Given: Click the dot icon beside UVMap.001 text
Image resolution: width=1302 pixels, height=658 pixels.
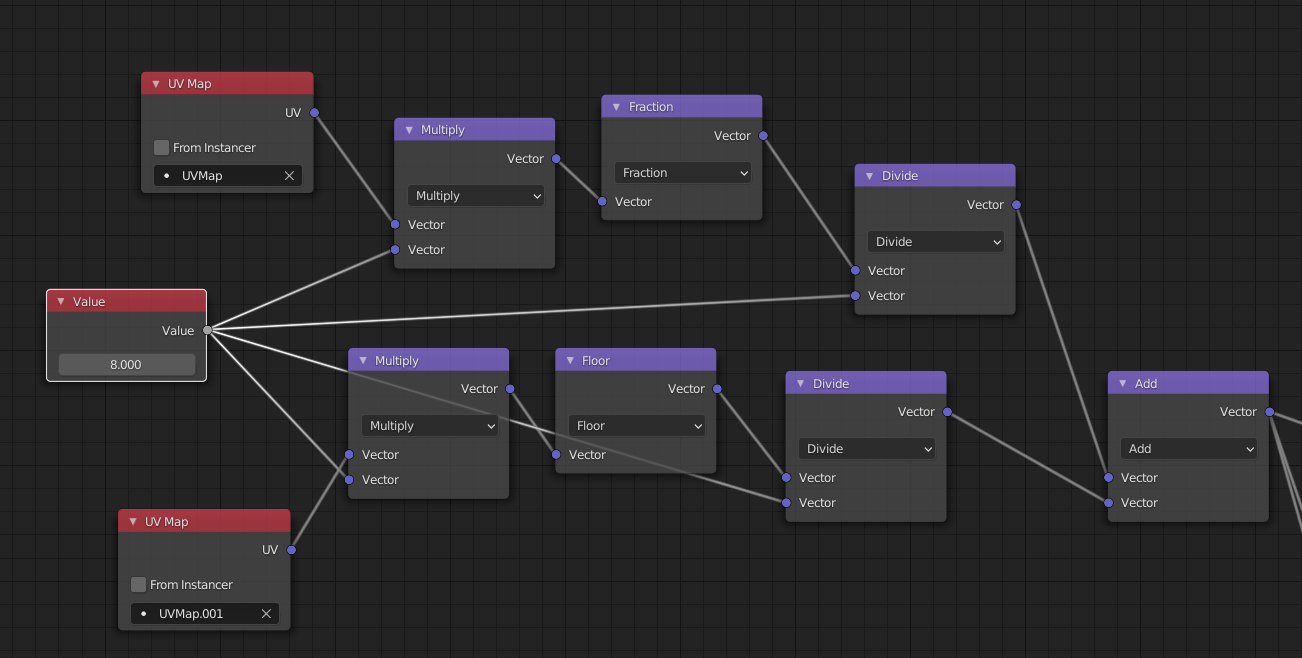Looking at the screenshot, I should [x=143, y=614].
